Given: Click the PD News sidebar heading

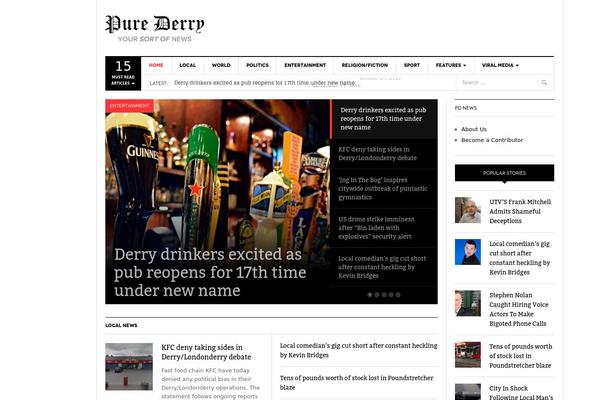Looking at the screenshot, I should tap(466, 108).
